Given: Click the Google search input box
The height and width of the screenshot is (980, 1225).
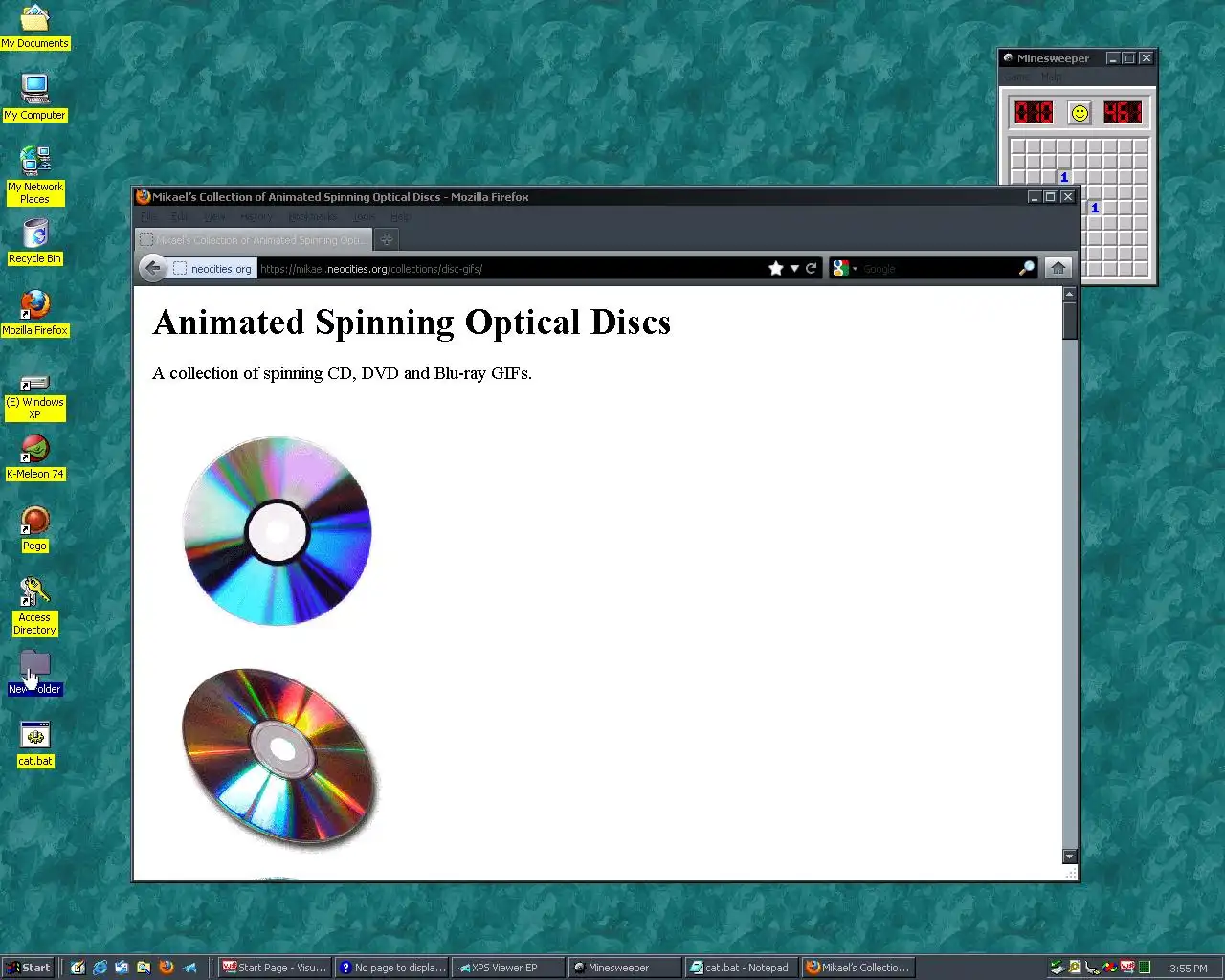Looking at the screenshot, I should [936, 269].
